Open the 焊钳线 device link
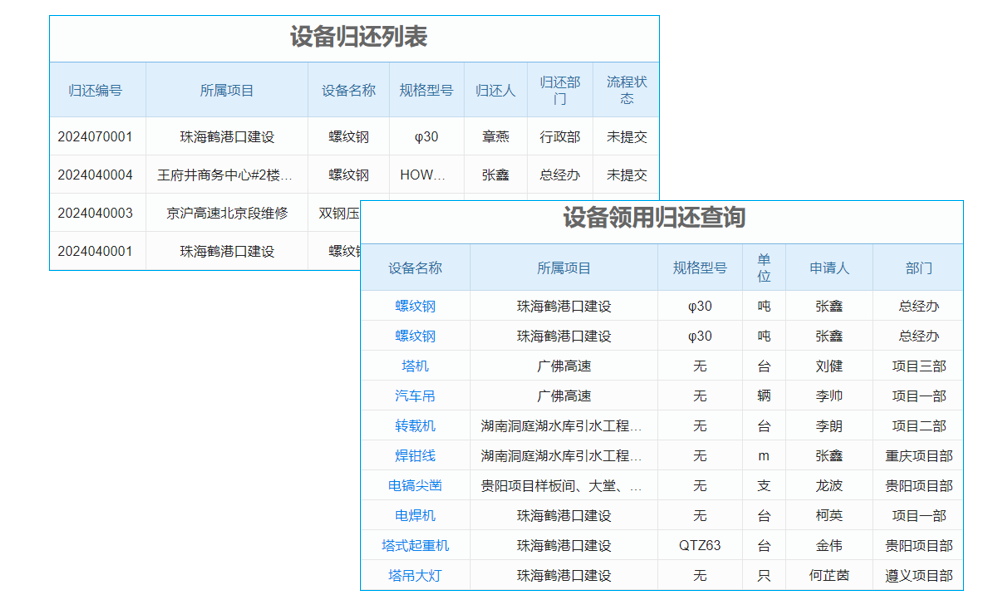This screenshot has height=600, width=1000. (415, 456)
